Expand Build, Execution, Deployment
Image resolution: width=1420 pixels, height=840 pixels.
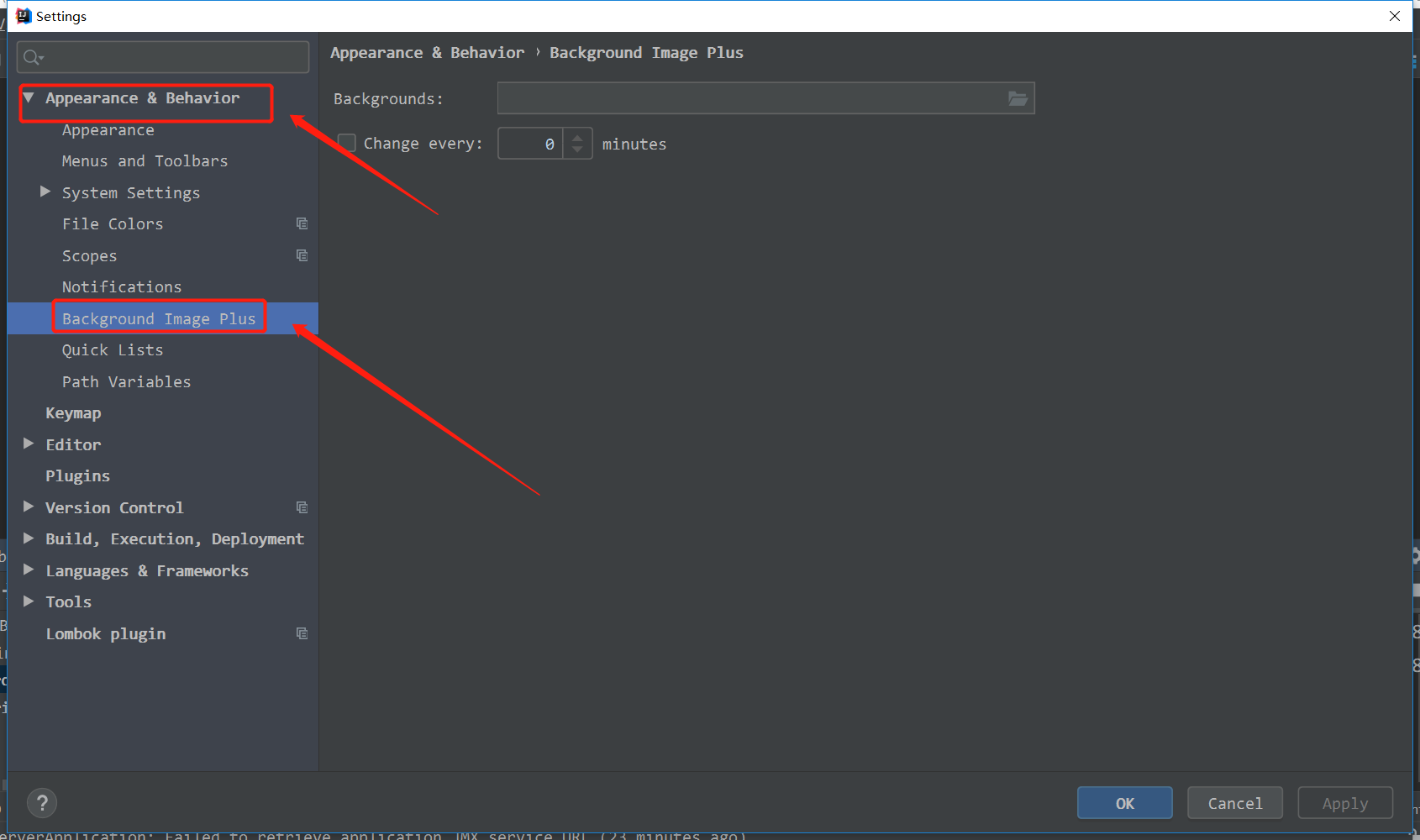[x=29, y=538]
